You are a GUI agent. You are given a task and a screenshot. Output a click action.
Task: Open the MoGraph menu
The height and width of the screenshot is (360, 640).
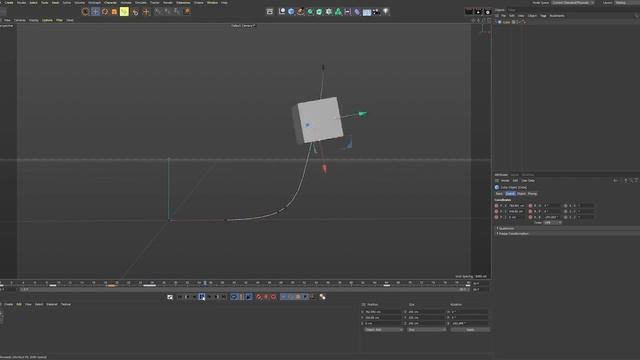[x=94, y=2]
